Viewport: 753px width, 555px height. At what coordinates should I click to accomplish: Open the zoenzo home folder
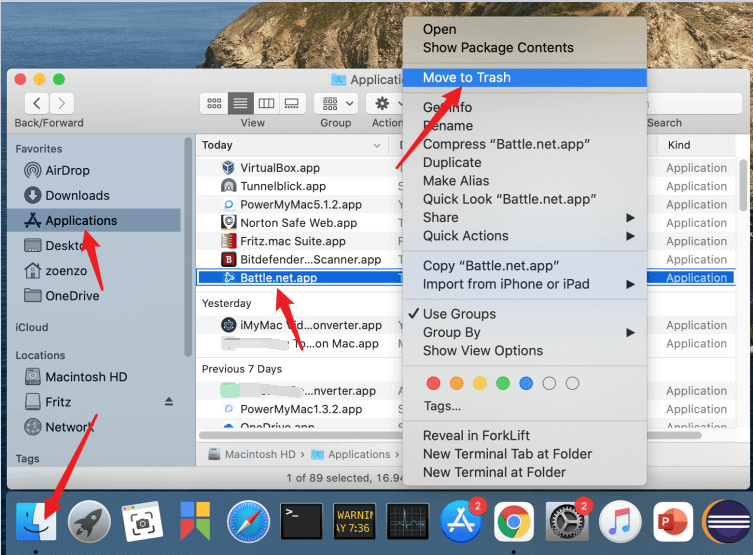[x=56, y=271]
